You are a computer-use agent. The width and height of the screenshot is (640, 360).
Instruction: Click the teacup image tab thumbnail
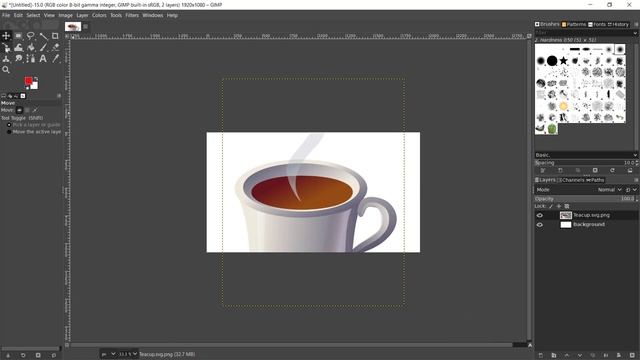(73, 27)
